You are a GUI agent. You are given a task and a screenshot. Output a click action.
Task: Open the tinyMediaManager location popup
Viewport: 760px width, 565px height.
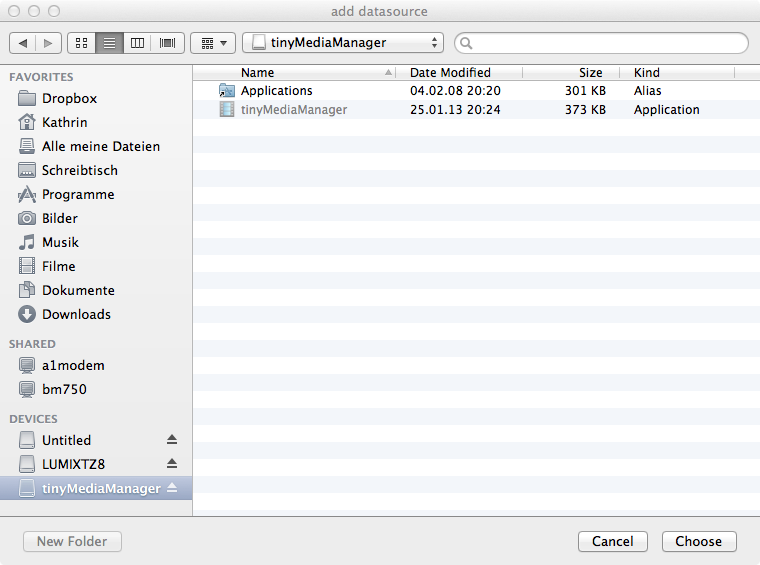coord(343,43)
